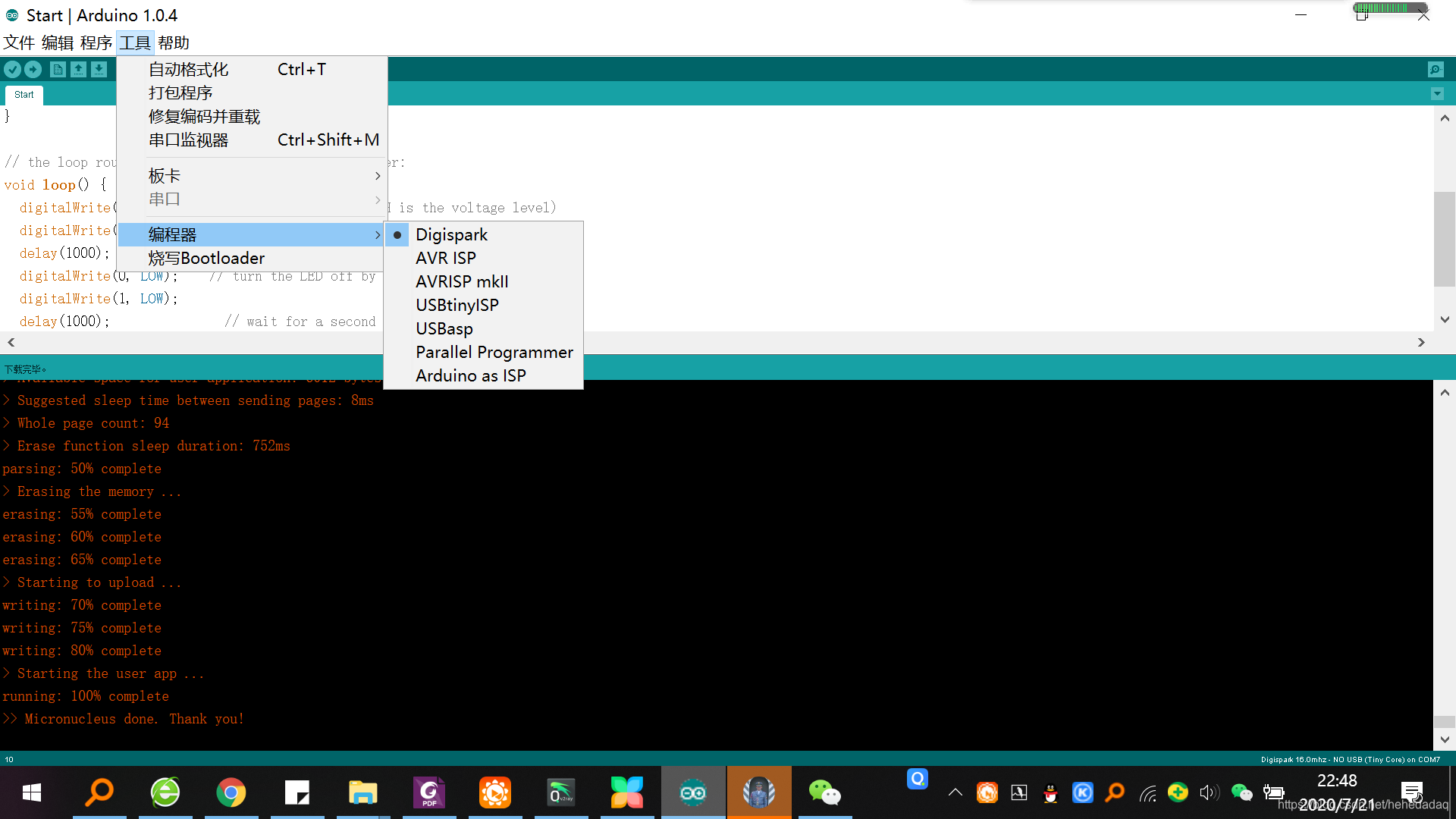Select USBtinyISP programmer

click(484, 305)
